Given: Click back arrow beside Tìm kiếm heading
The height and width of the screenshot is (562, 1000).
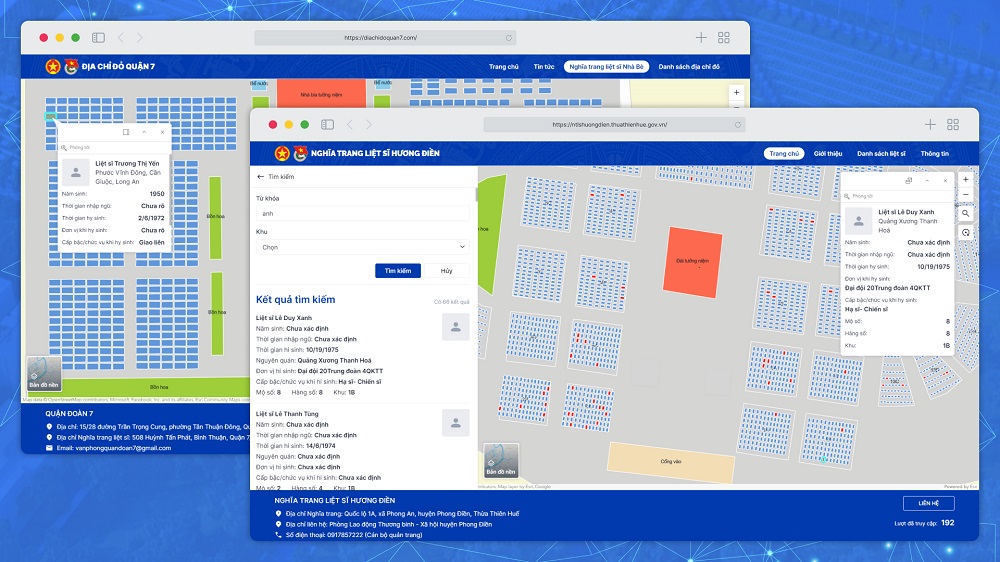Looking at the screenshot, I should click(261, 176).
